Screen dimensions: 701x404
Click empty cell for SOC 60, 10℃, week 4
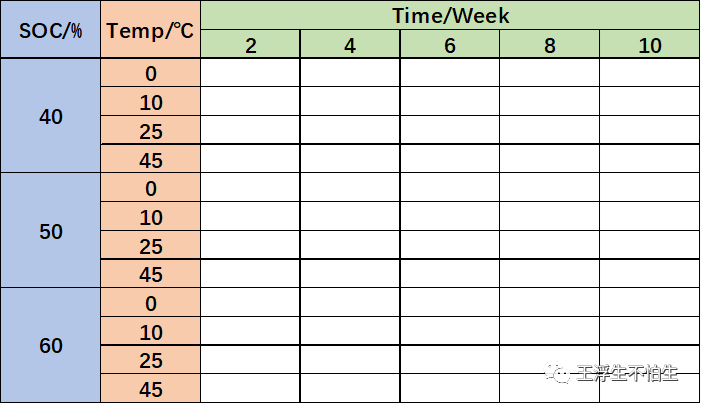tap(350, 331)
